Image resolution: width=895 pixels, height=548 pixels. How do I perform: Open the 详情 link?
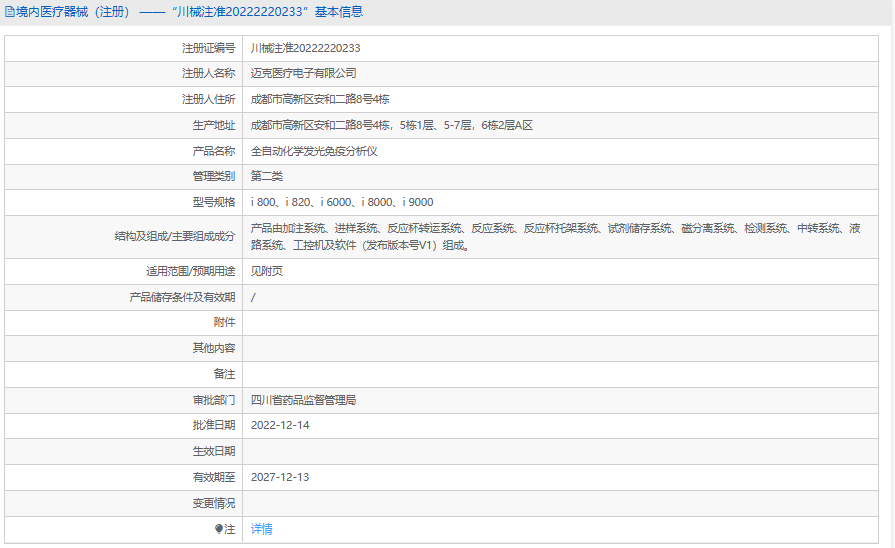click(x=261, y=529)
